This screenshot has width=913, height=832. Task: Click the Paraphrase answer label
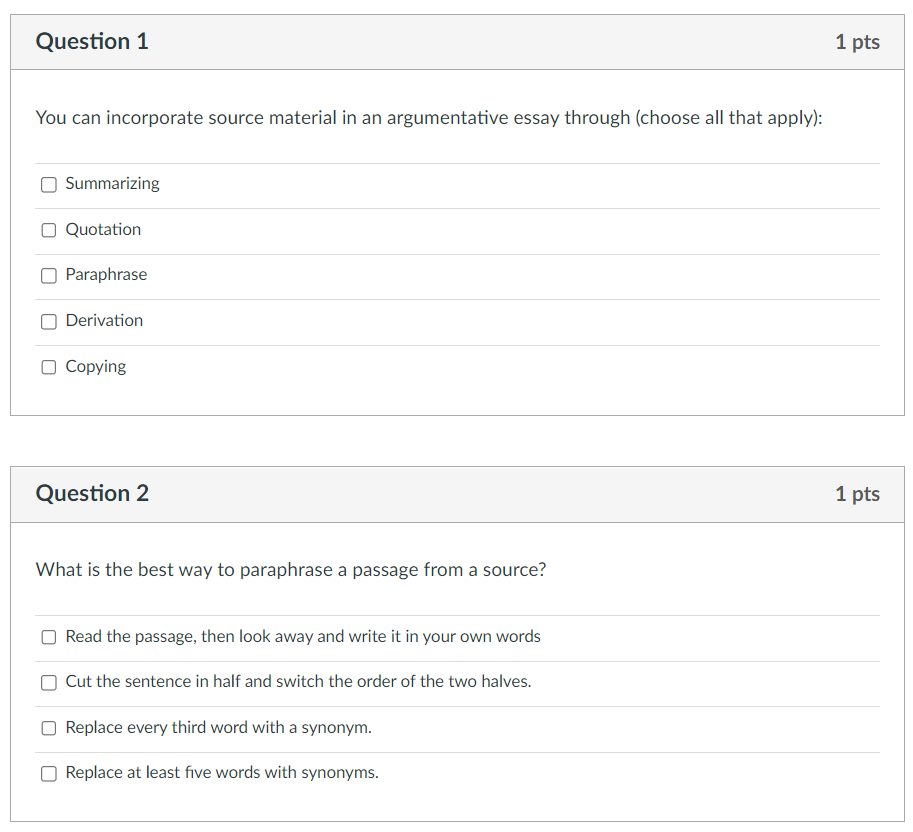pyautogui.click(x=106, y=274)
